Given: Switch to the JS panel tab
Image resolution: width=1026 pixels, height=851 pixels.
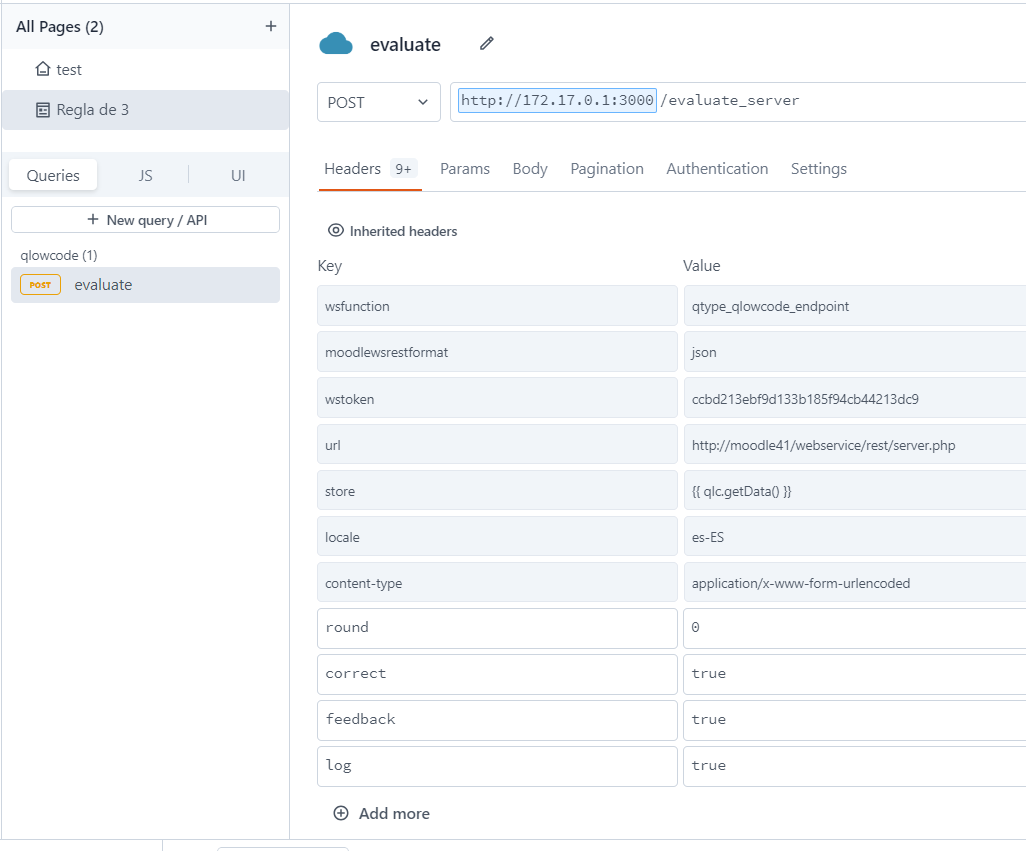Looking at the screenshot, I should click(x=145, y=175).
